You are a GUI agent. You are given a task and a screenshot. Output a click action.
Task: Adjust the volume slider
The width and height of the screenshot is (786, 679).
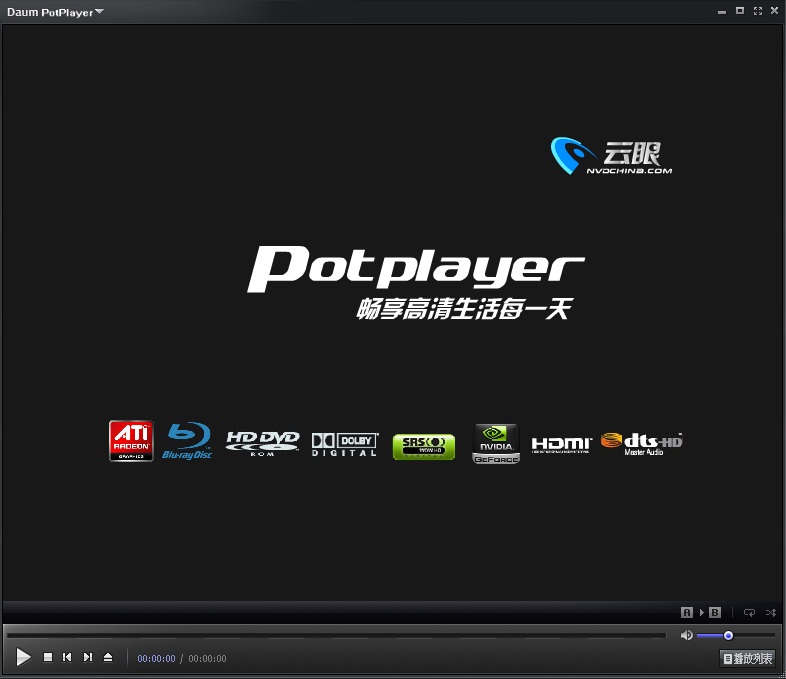click(x=736, y=635)
